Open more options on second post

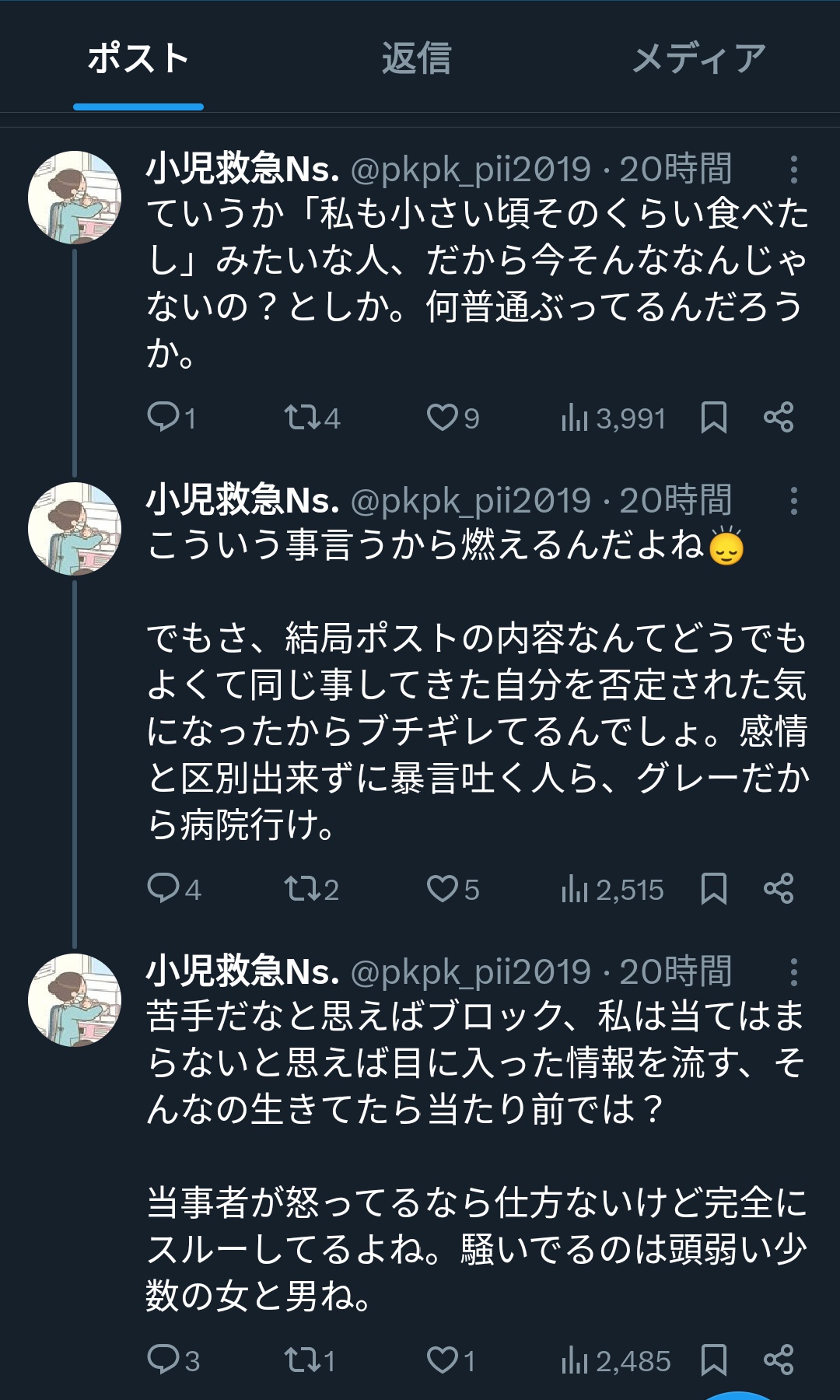pos(793,501)
